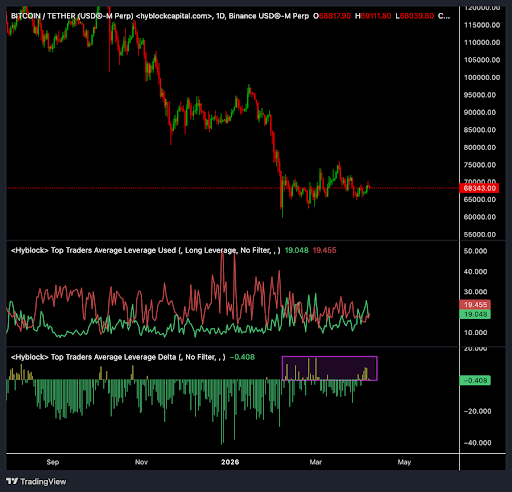Image resolution: width=512 pixels, height=492 pixels.
Task: Click the Nov label on time axis
Action: point(141,462)
